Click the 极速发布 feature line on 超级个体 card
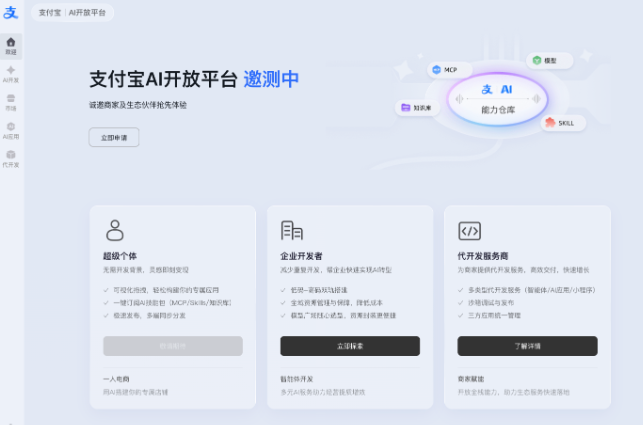The height and width of the screenshot is (428, 644). (x=150, y=315)
